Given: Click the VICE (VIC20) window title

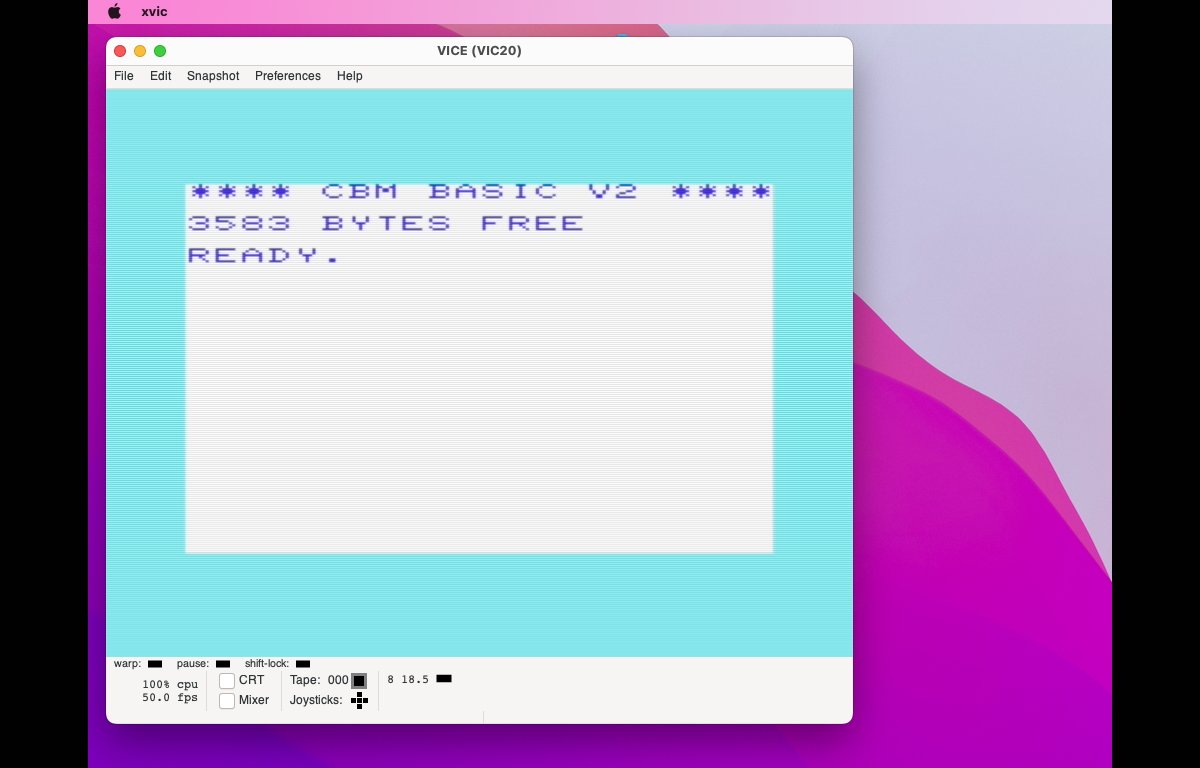Looking at the screenshot, I should click(479, 51).
